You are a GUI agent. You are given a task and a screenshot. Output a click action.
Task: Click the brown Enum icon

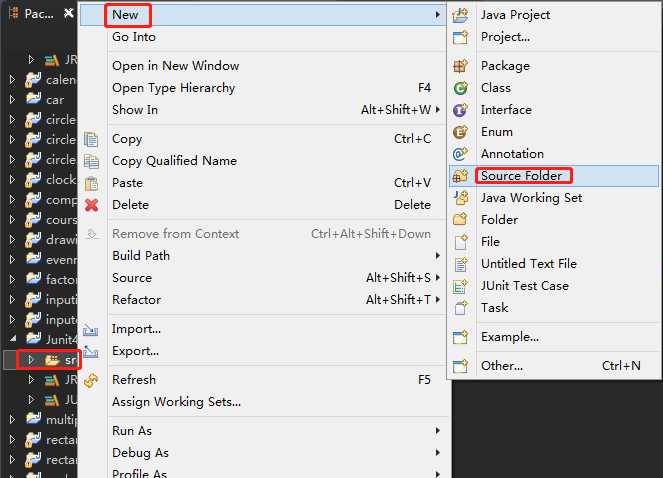click(x=460, y=132)
